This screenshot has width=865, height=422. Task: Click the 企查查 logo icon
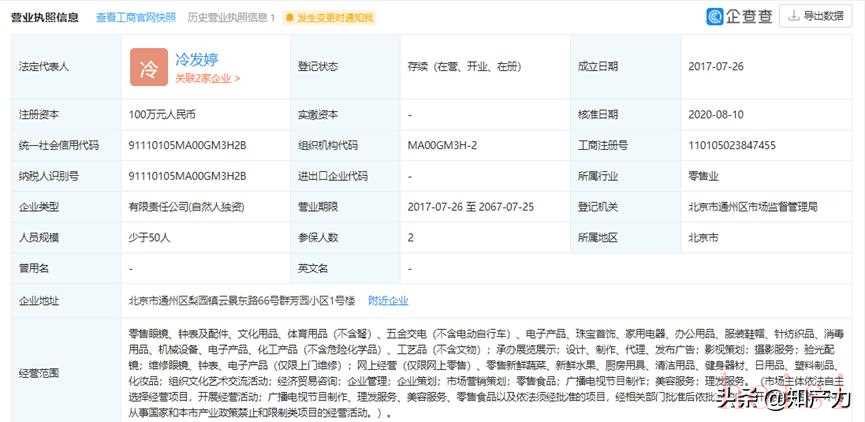tap(714, 16)
